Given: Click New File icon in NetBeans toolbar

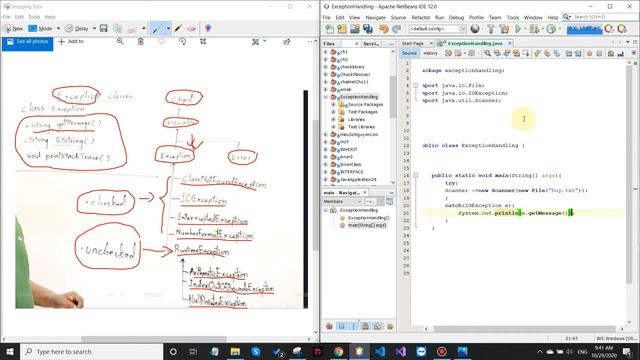Looking at the screenshot, I should pyautogui.click(x=329, y=29).
